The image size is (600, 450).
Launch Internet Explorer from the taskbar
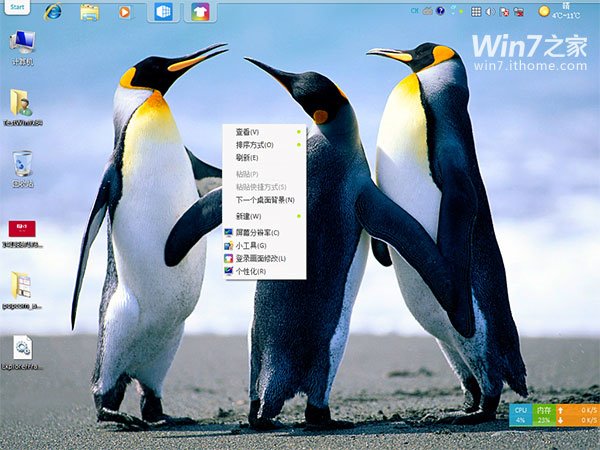[53, 12]
